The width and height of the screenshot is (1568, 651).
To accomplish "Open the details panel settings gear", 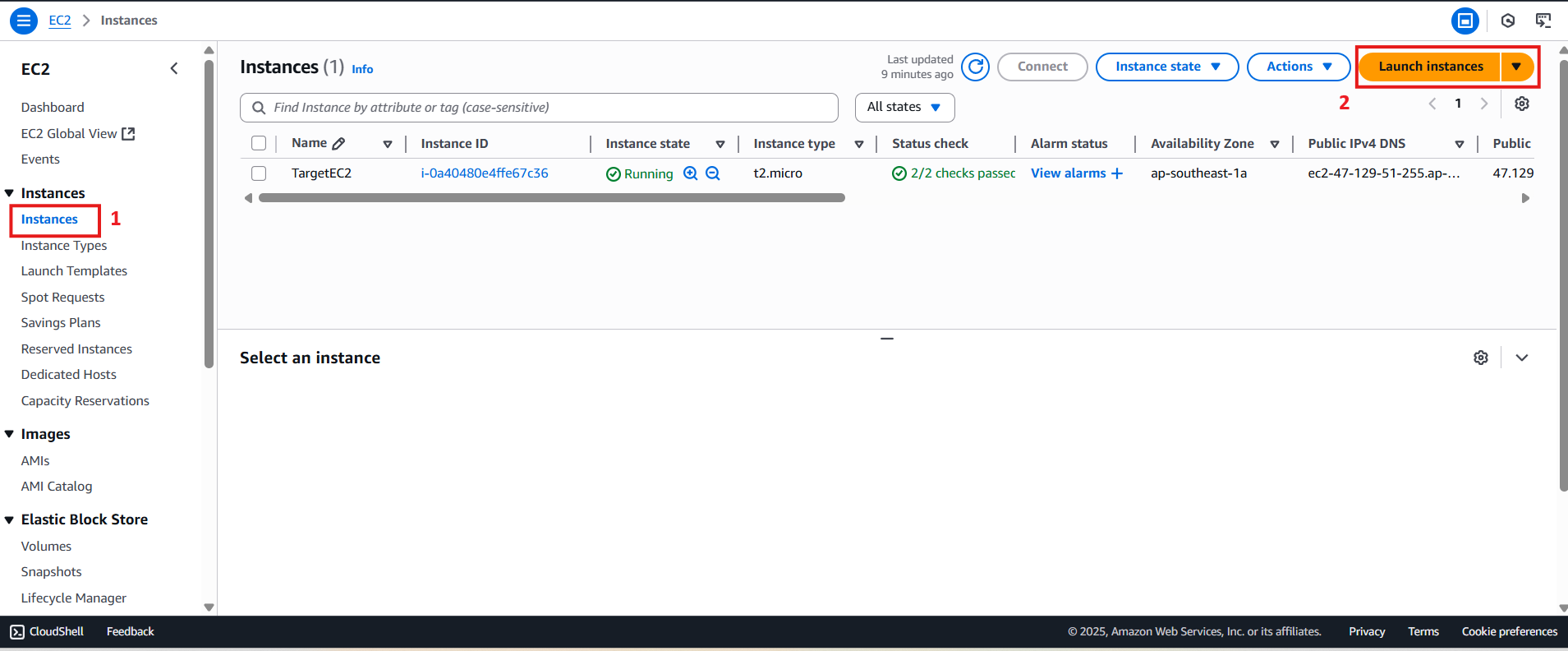I will click(1481, 358).
